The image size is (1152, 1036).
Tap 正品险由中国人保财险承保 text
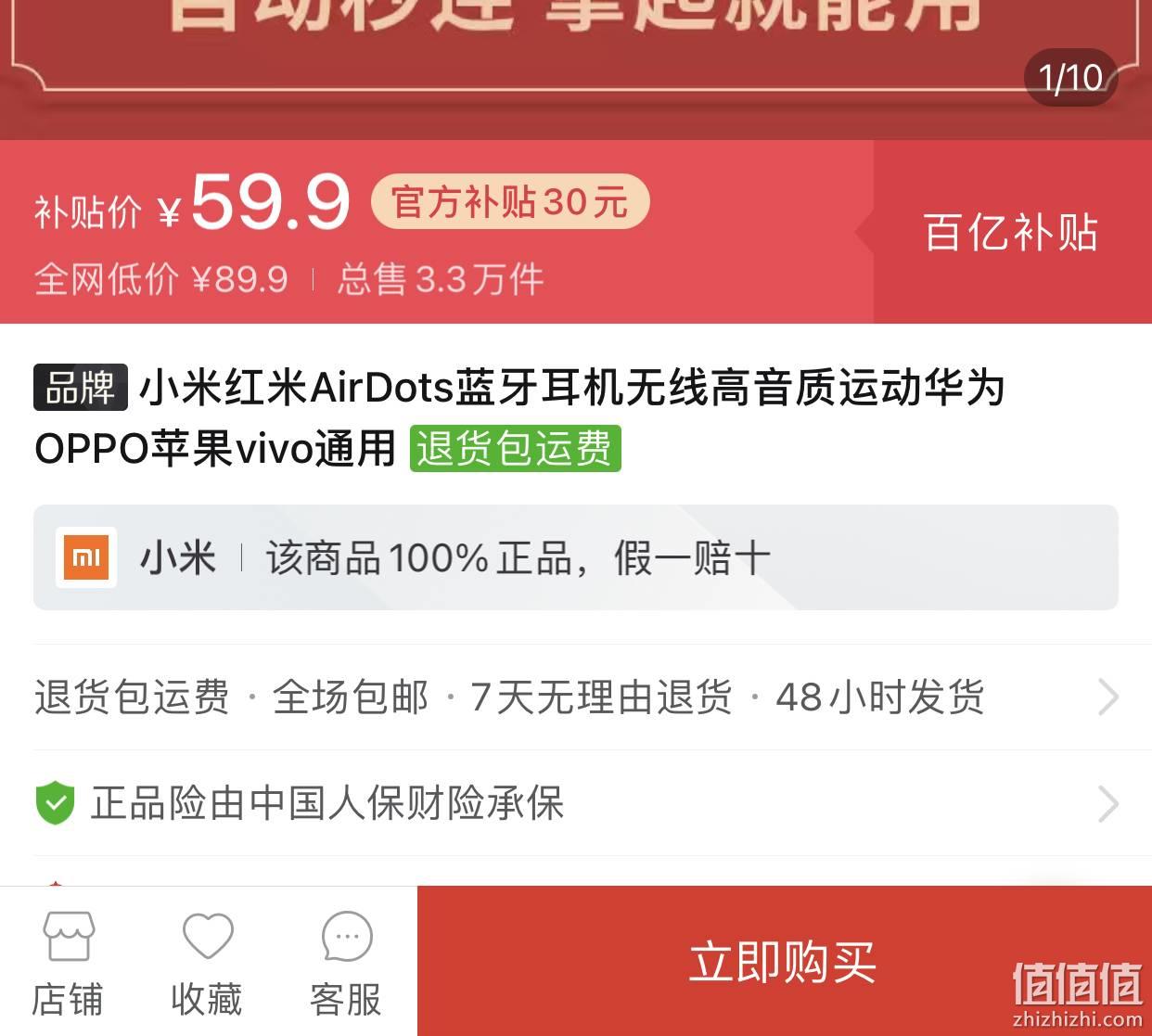coord(326,803)
